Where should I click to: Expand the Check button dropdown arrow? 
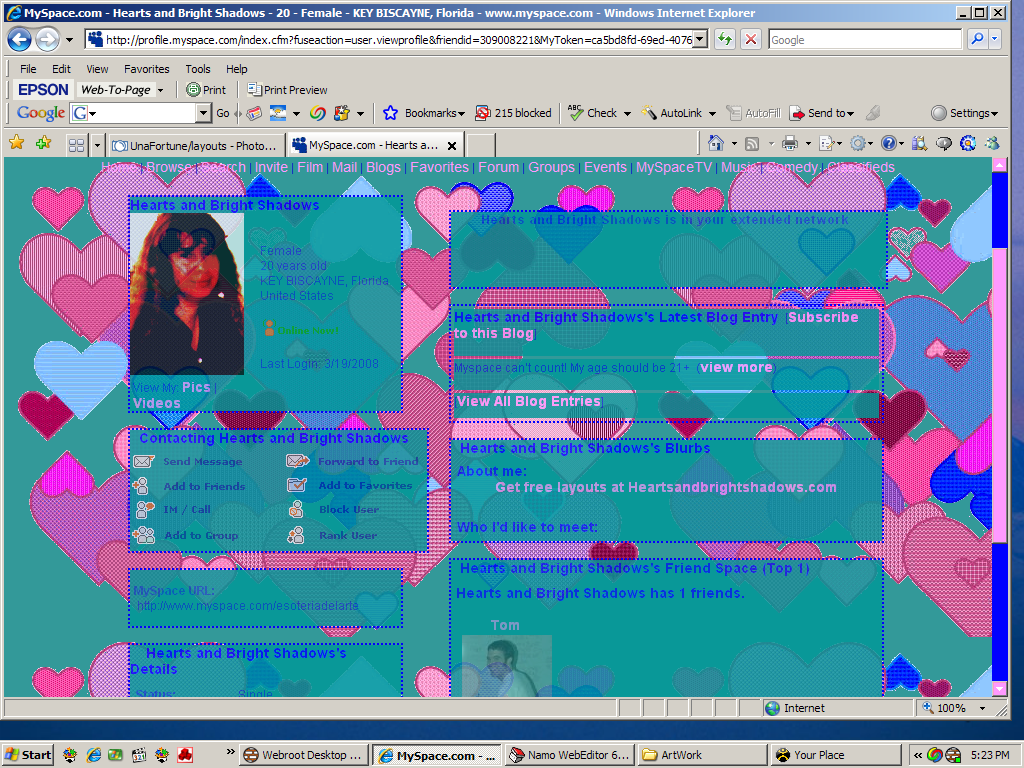click(x=627, y=114)
